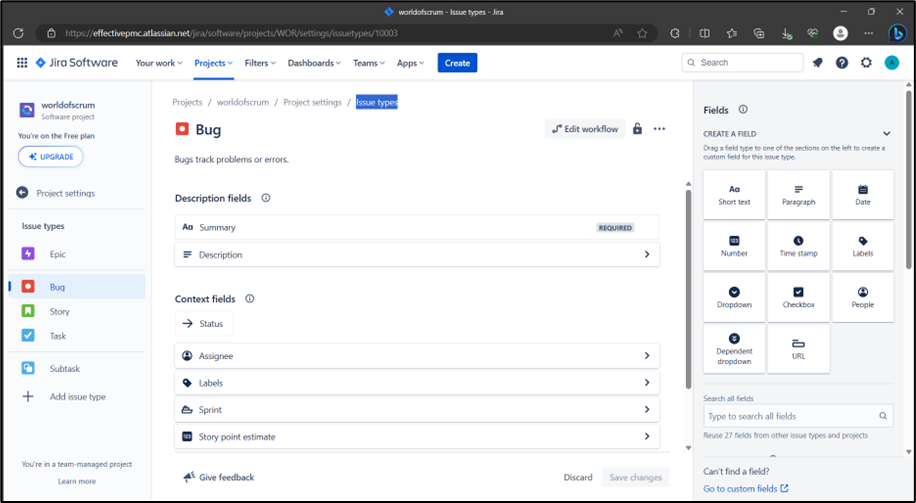Open the Dashboards dropdown menu
Screen dimensions: 916x503
point(314,63)
